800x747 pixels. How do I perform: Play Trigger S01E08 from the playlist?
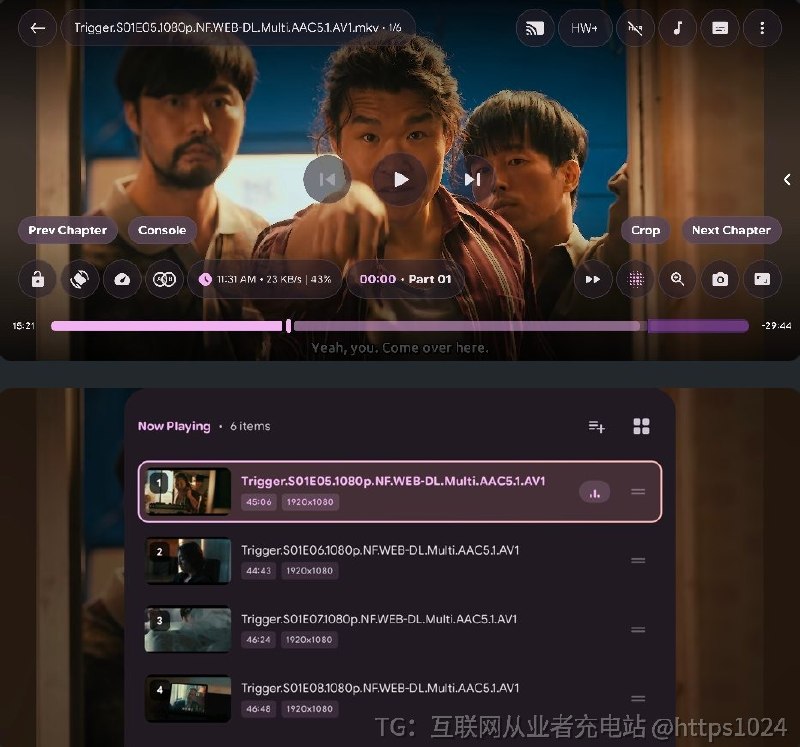click(x=400, y=698)
